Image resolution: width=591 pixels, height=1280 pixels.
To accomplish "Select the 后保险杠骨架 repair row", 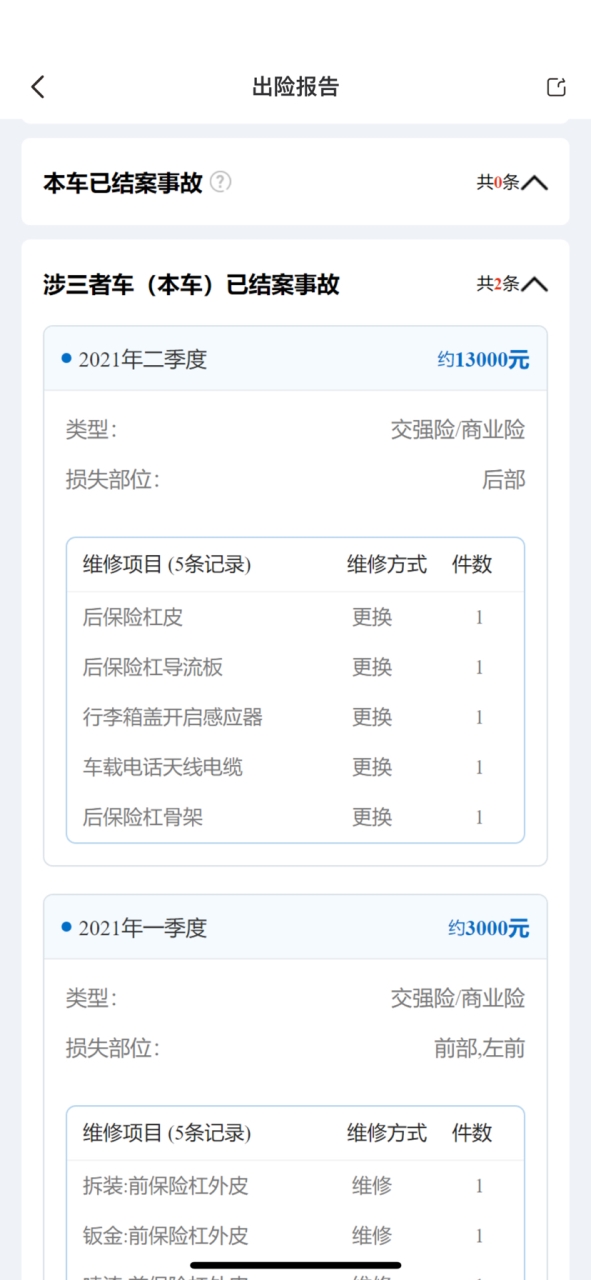I will click(x=295, y=817).
